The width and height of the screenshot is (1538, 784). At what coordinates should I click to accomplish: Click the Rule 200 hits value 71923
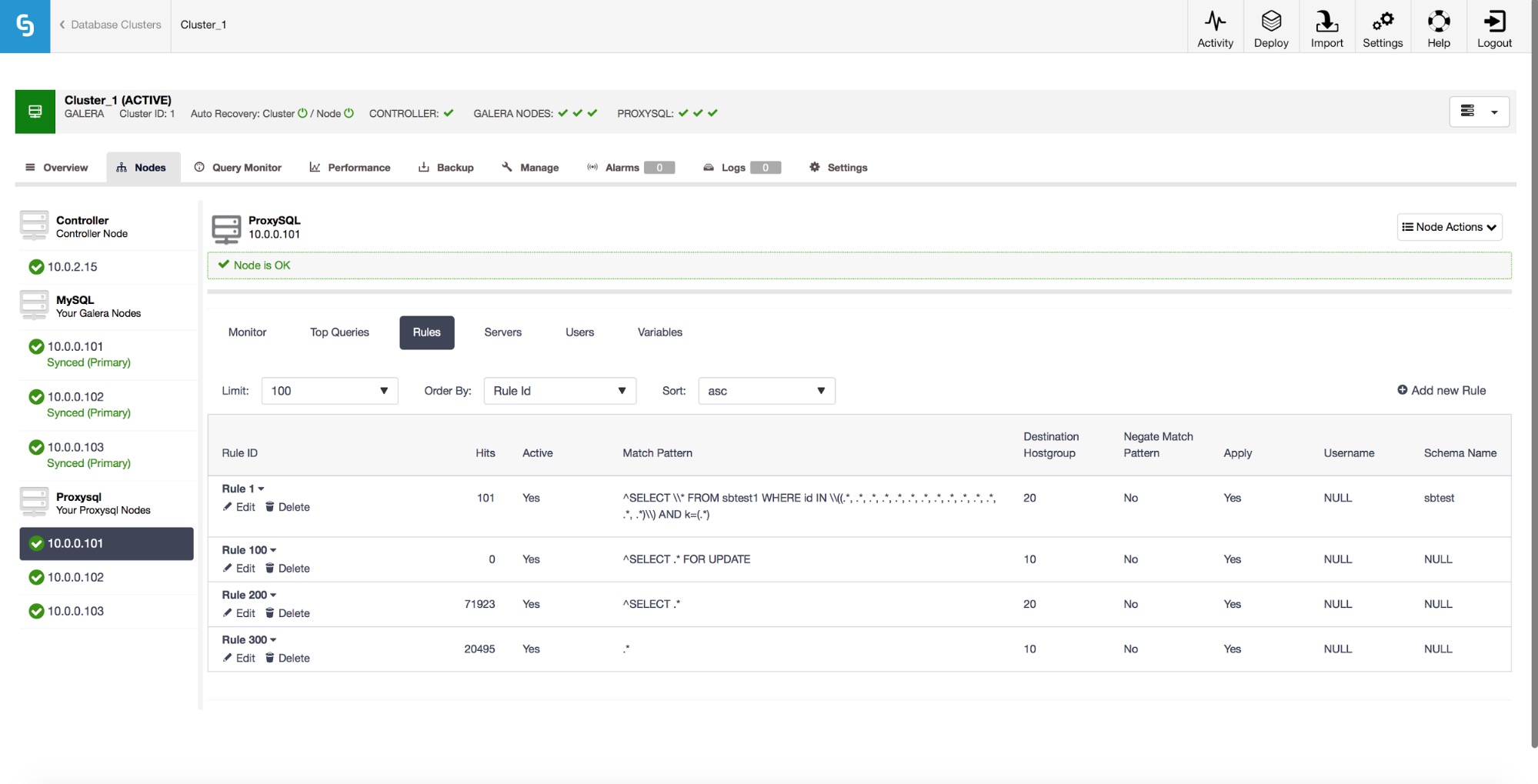[x=479, y=604]
